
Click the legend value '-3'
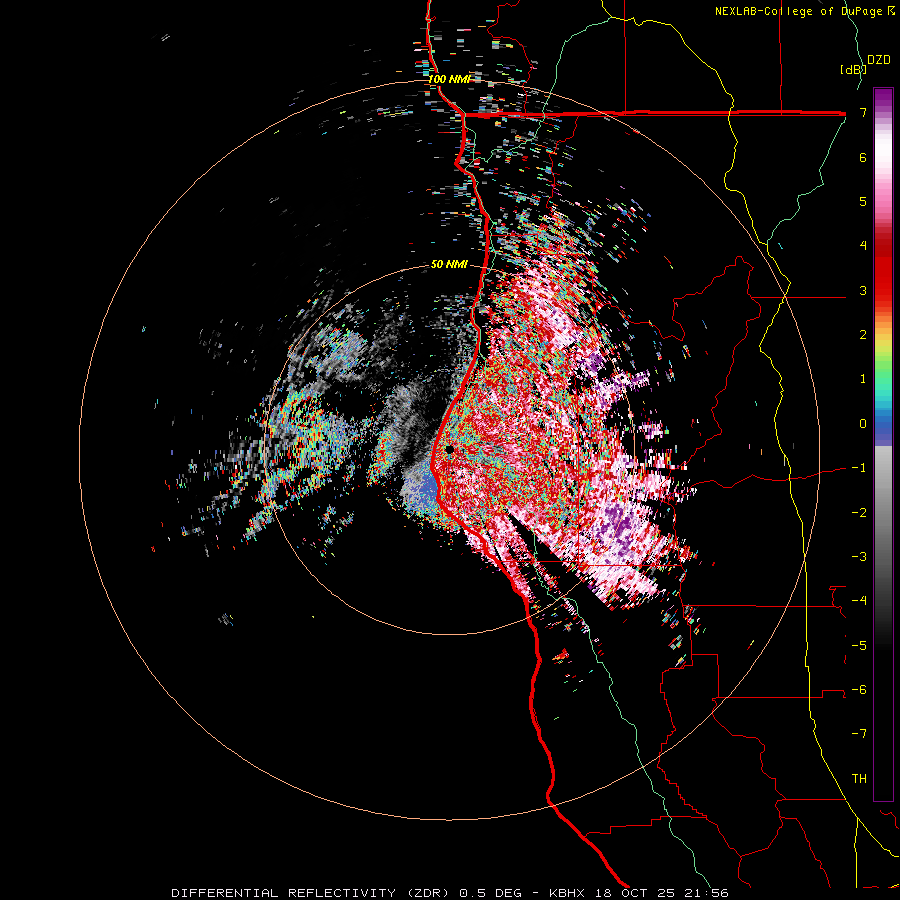point(859,556)
